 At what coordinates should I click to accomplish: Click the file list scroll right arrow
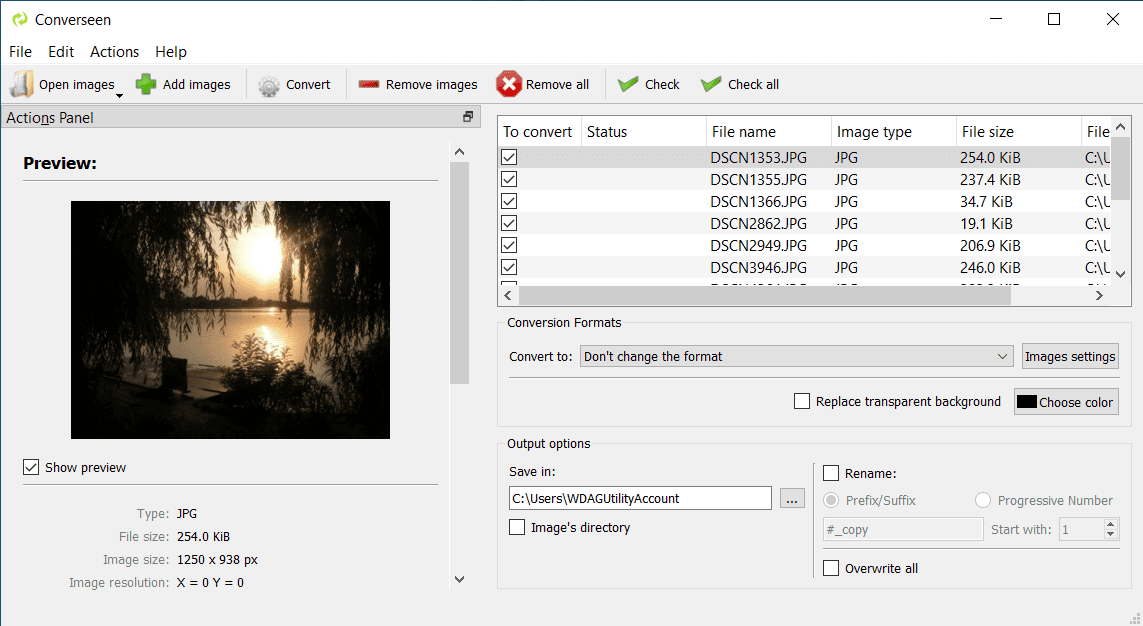pos(1099,296)
